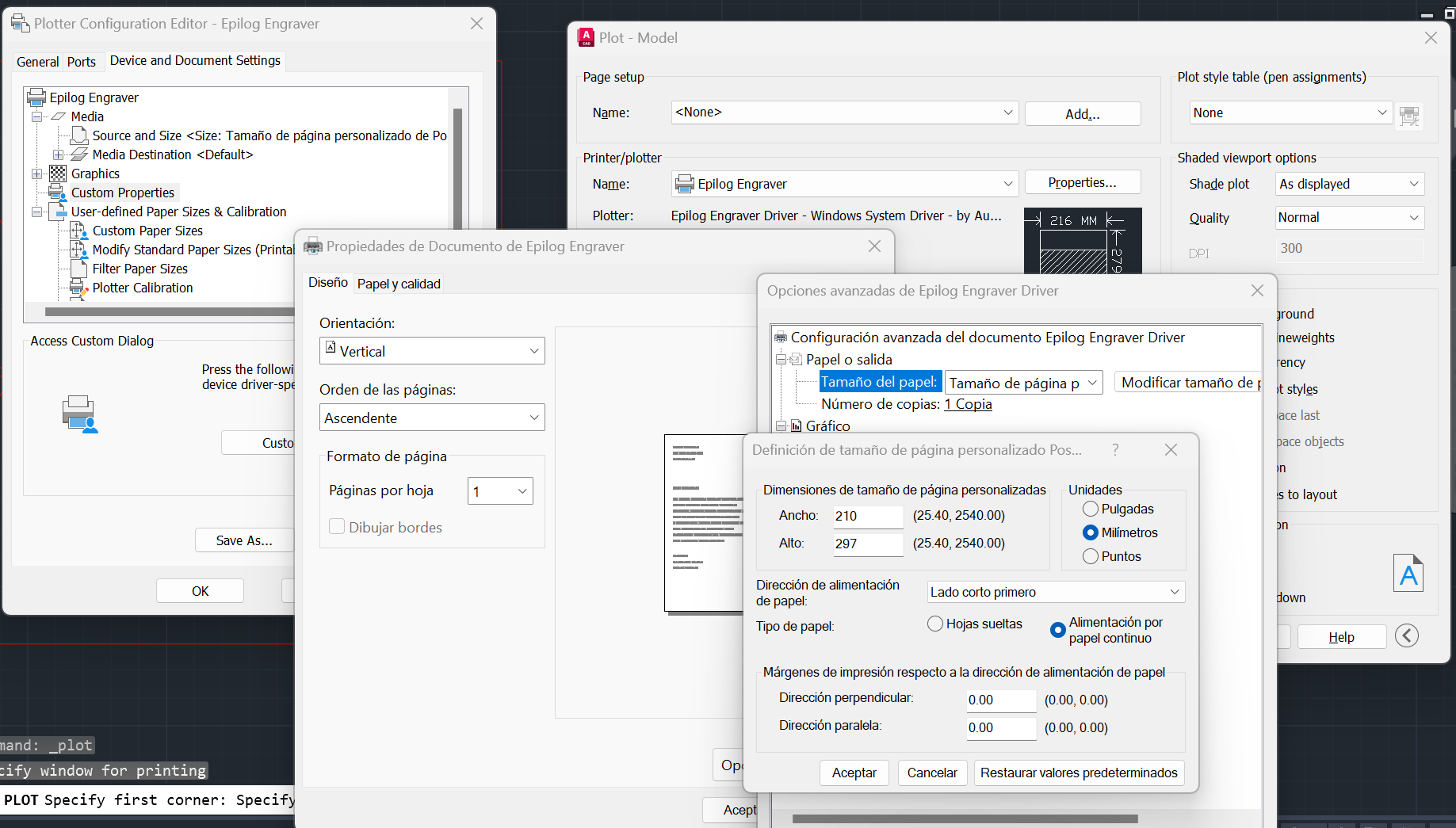Click the Access Custom Dialog printer icon
Image resolution: width=1456 pixels, height=828 pixels.
[x=79, y=414]
